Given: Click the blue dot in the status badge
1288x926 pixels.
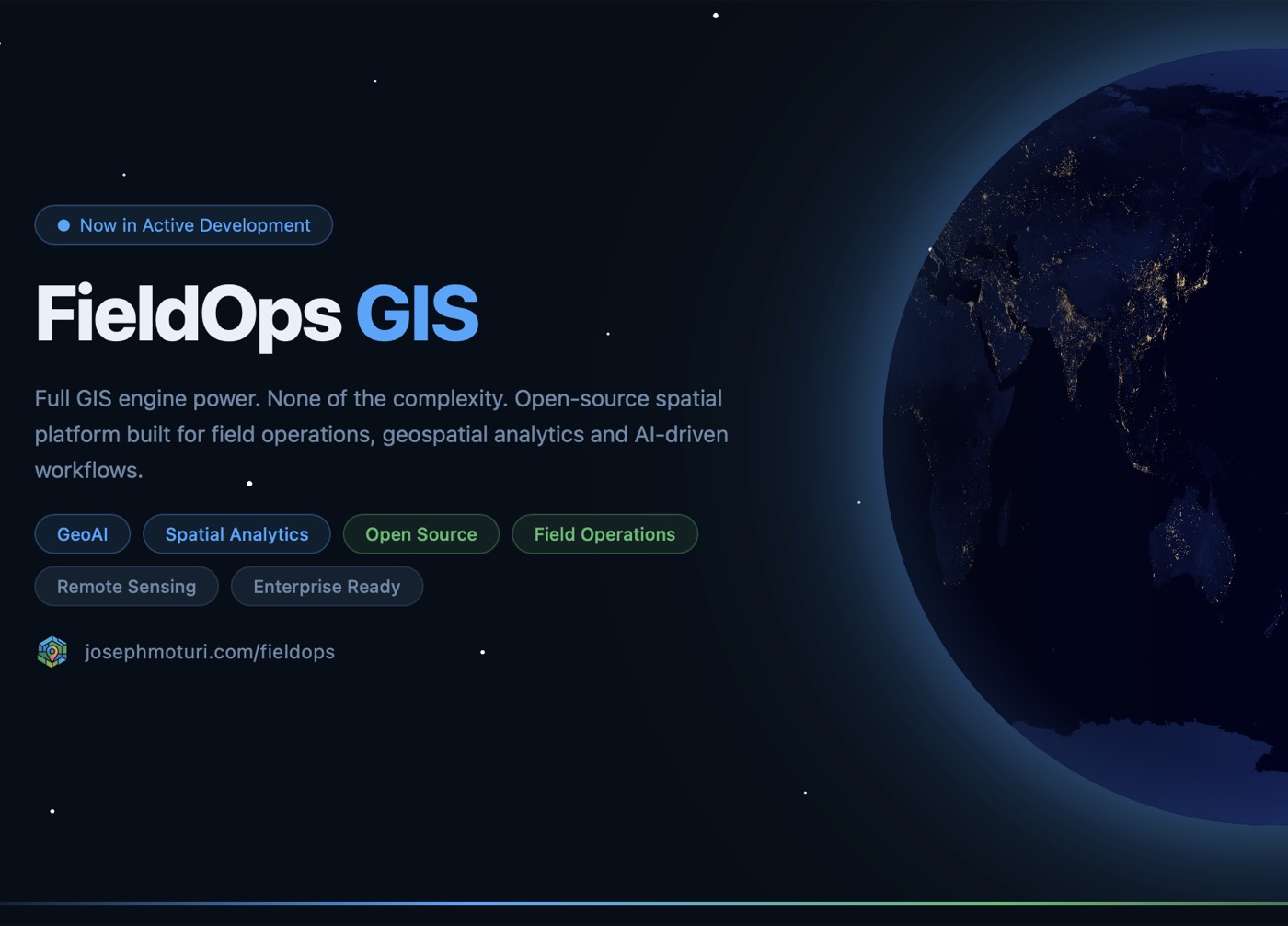Looking at the screenshot, I should pyautogui.click(x=63, y=225).
